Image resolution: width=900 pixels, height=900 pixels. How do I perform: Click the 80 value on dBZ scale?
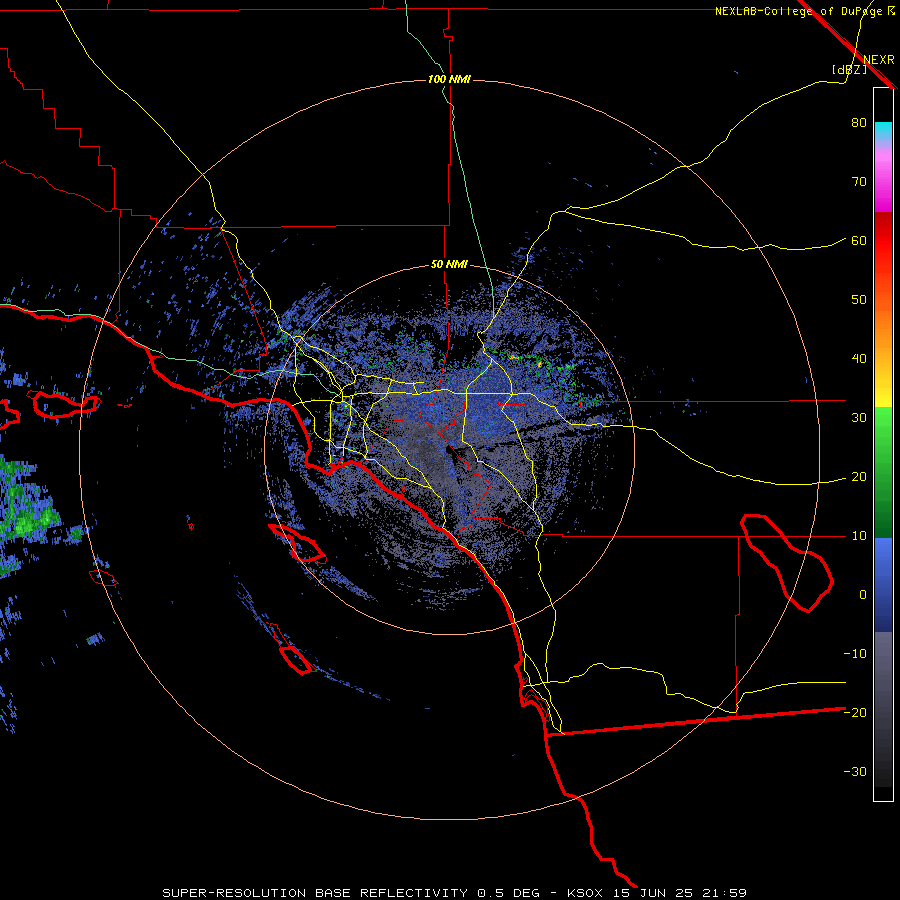tap(859, 123)
